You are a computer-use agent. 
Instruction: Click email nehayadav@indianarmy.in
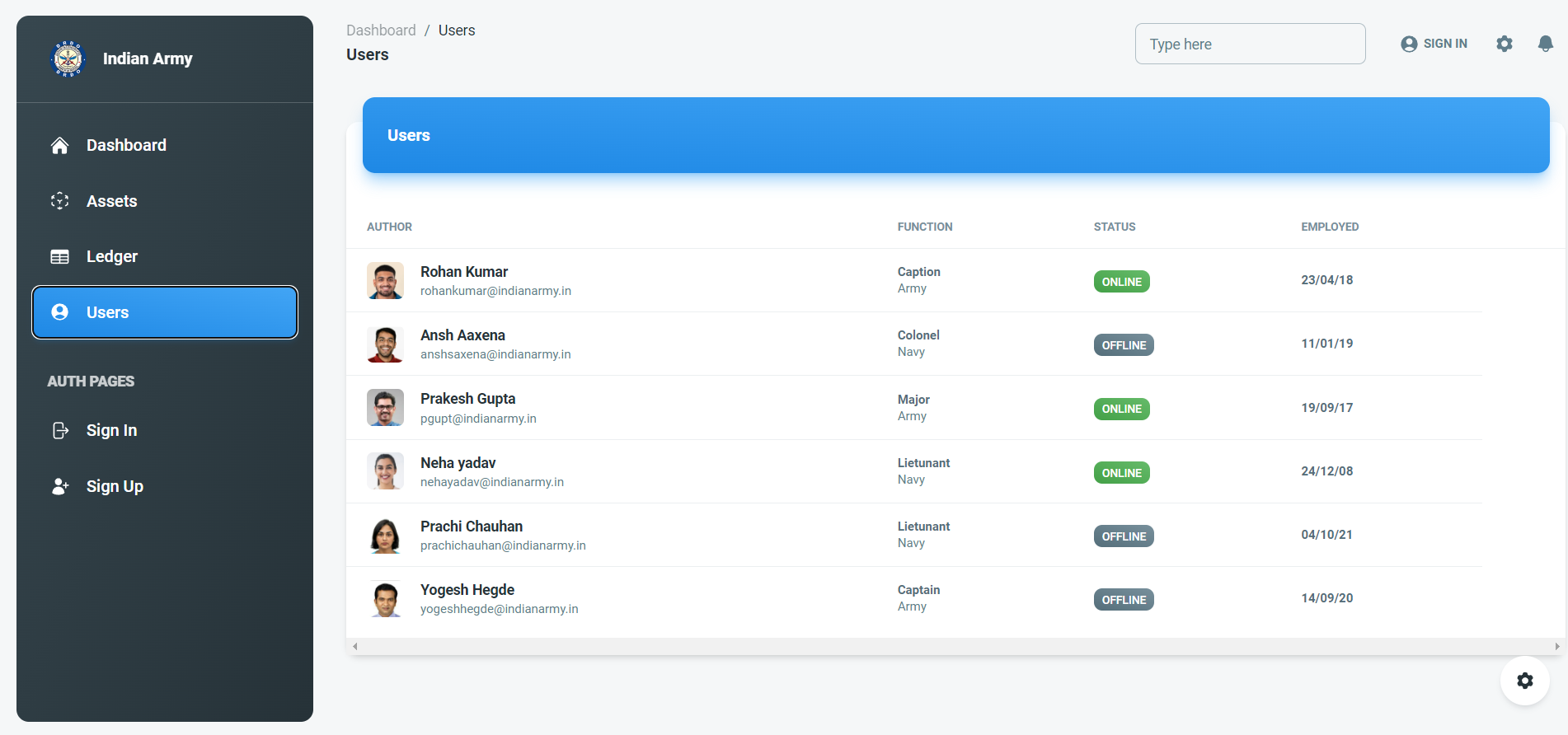click(492, 482)
